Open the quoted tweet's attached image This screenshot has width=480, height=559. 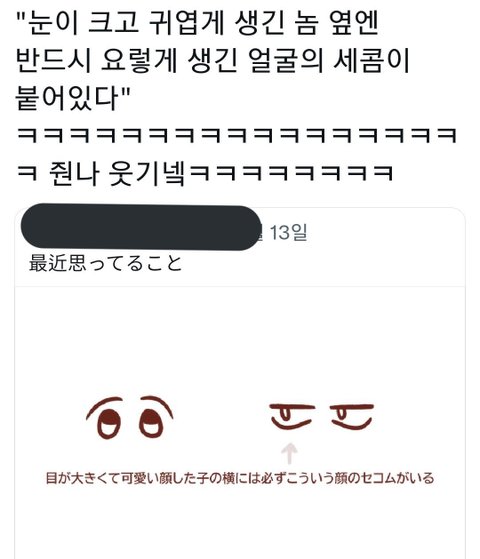[x=240, y=422]
